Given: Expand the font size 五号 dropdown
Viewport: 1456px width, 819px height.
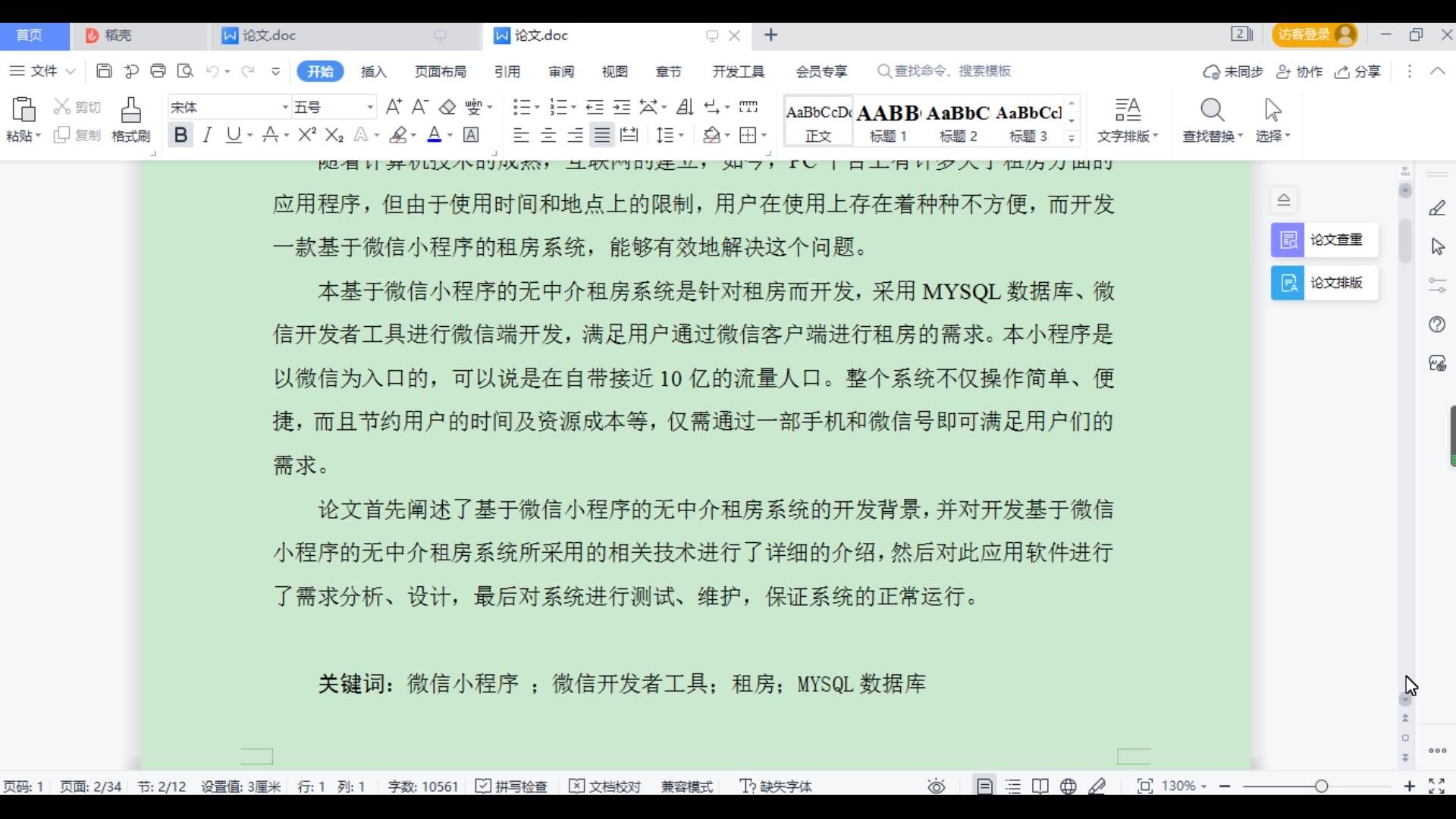Looking at the screenshot, I should coord(370,108).
